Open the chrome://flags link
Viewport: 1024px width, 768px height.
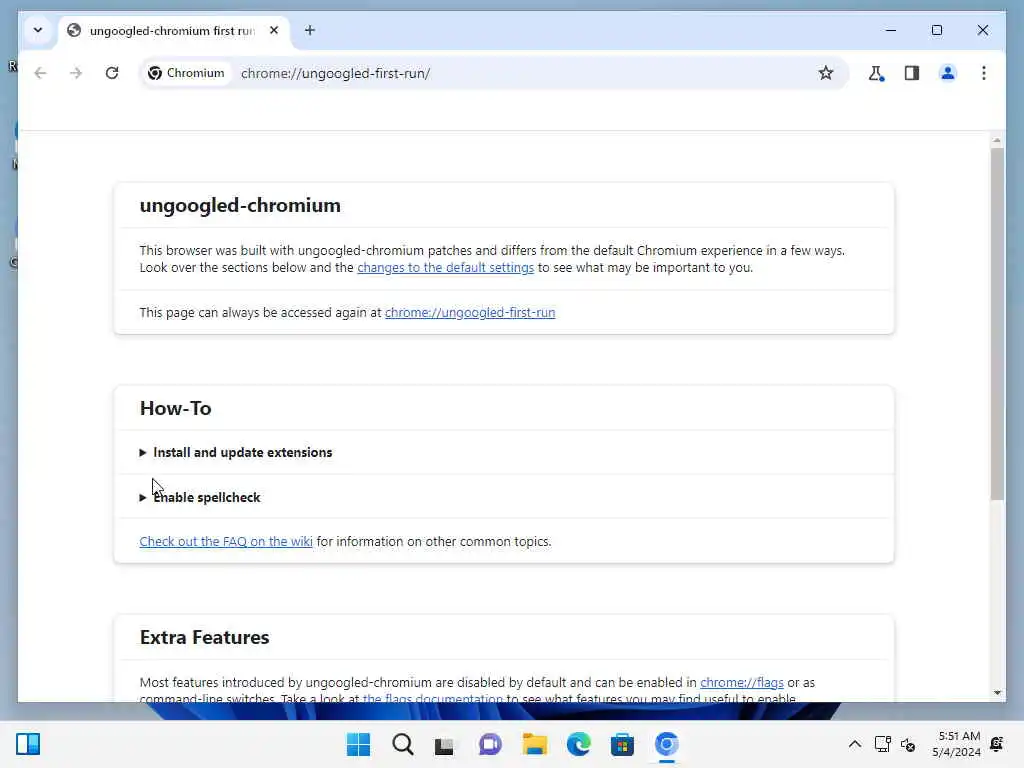click(742, 682)
